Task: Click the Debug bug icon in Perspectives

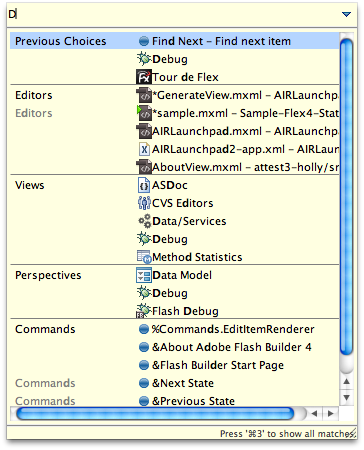Action: 144,293
